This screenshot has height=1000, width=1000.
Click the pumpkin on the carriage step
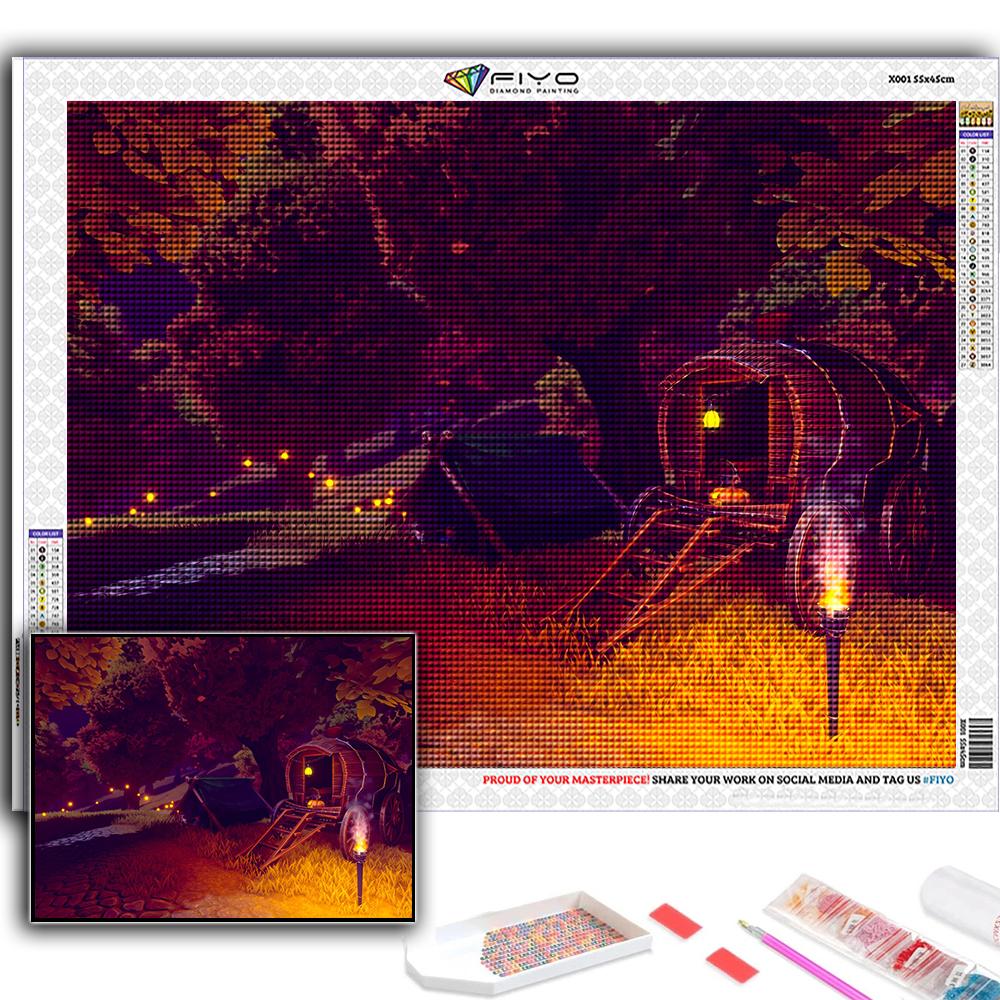[728, 495]
